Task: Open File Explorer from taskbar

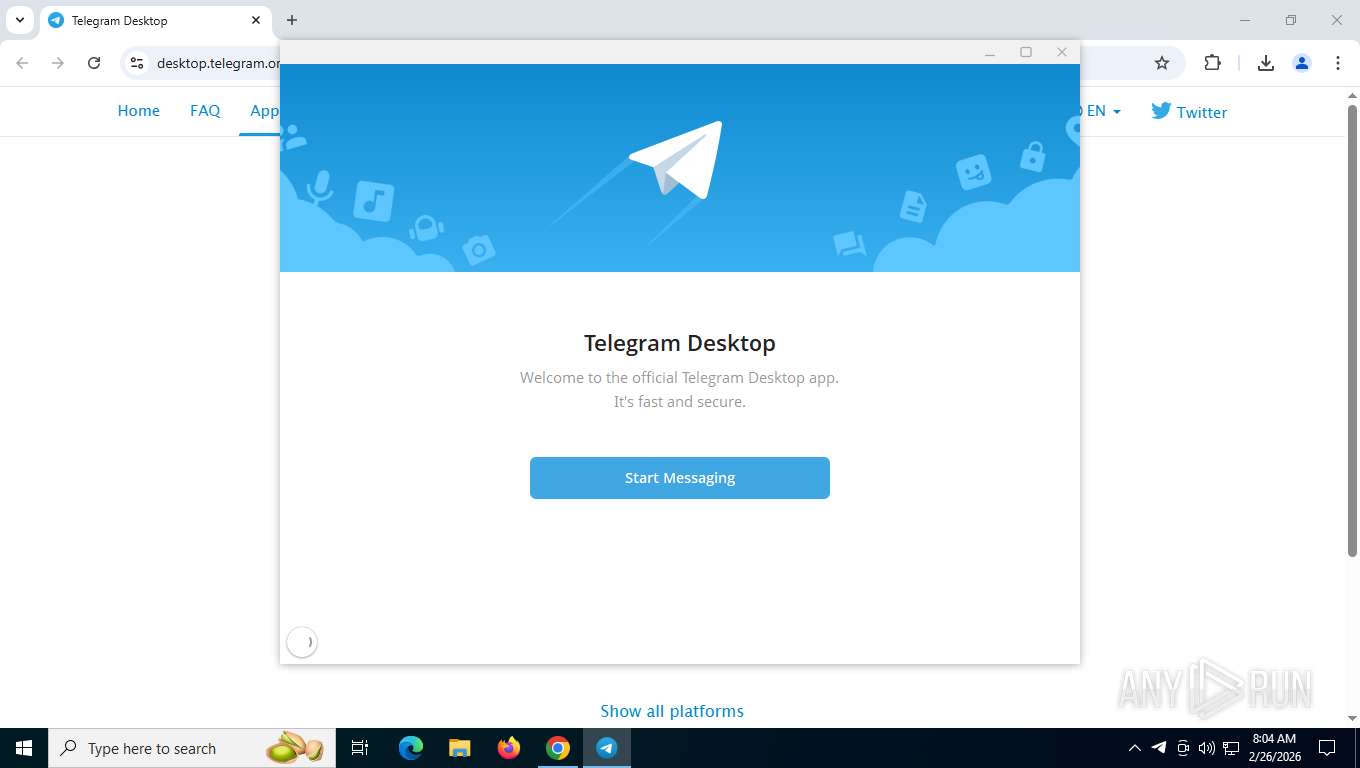Action: [460, 748]
